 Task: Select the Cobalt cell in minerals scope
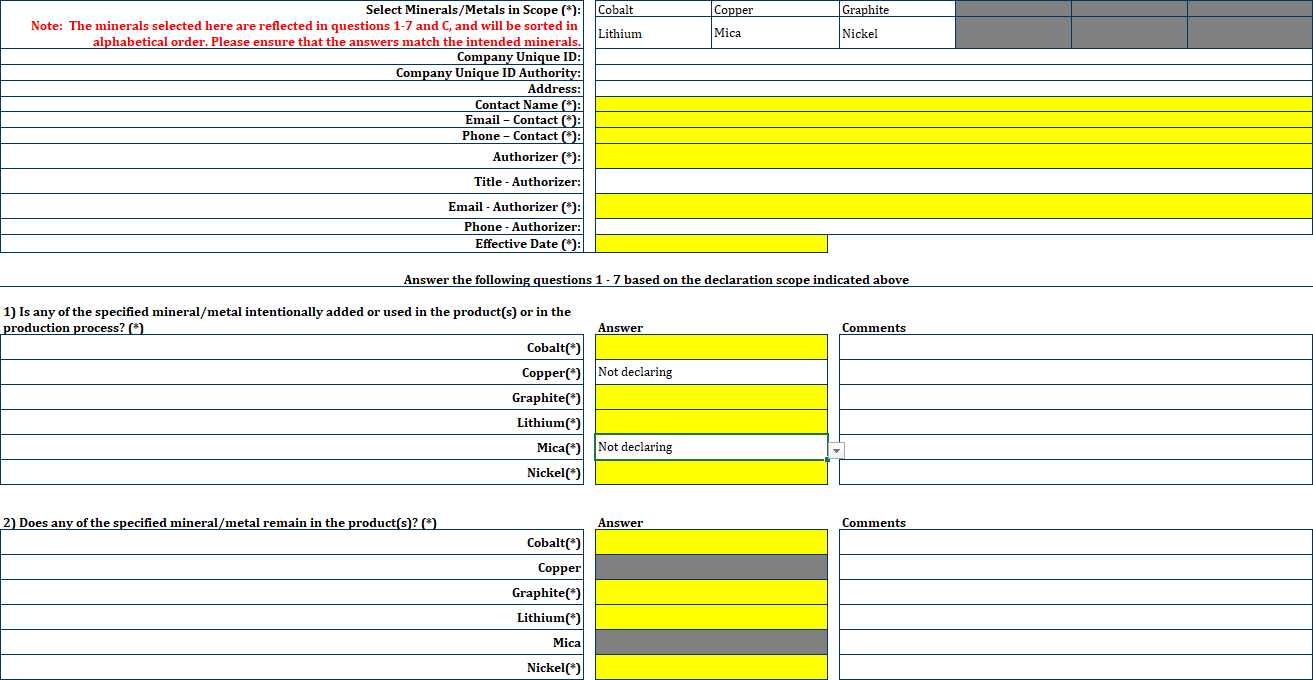(653, 9)
